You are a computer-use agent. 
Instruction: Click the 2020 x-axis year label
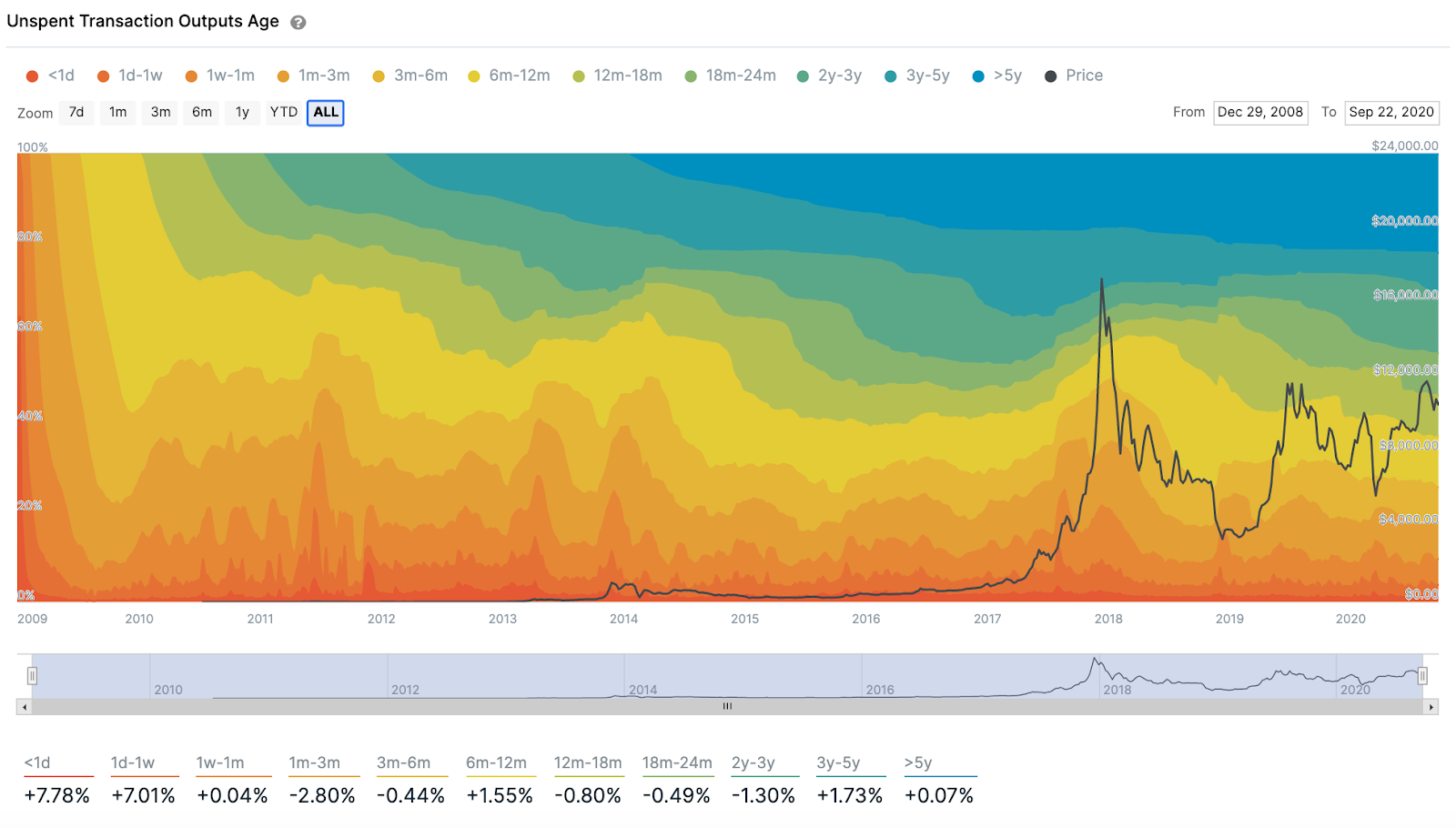pyautogui.click(x=1350, y=619)
